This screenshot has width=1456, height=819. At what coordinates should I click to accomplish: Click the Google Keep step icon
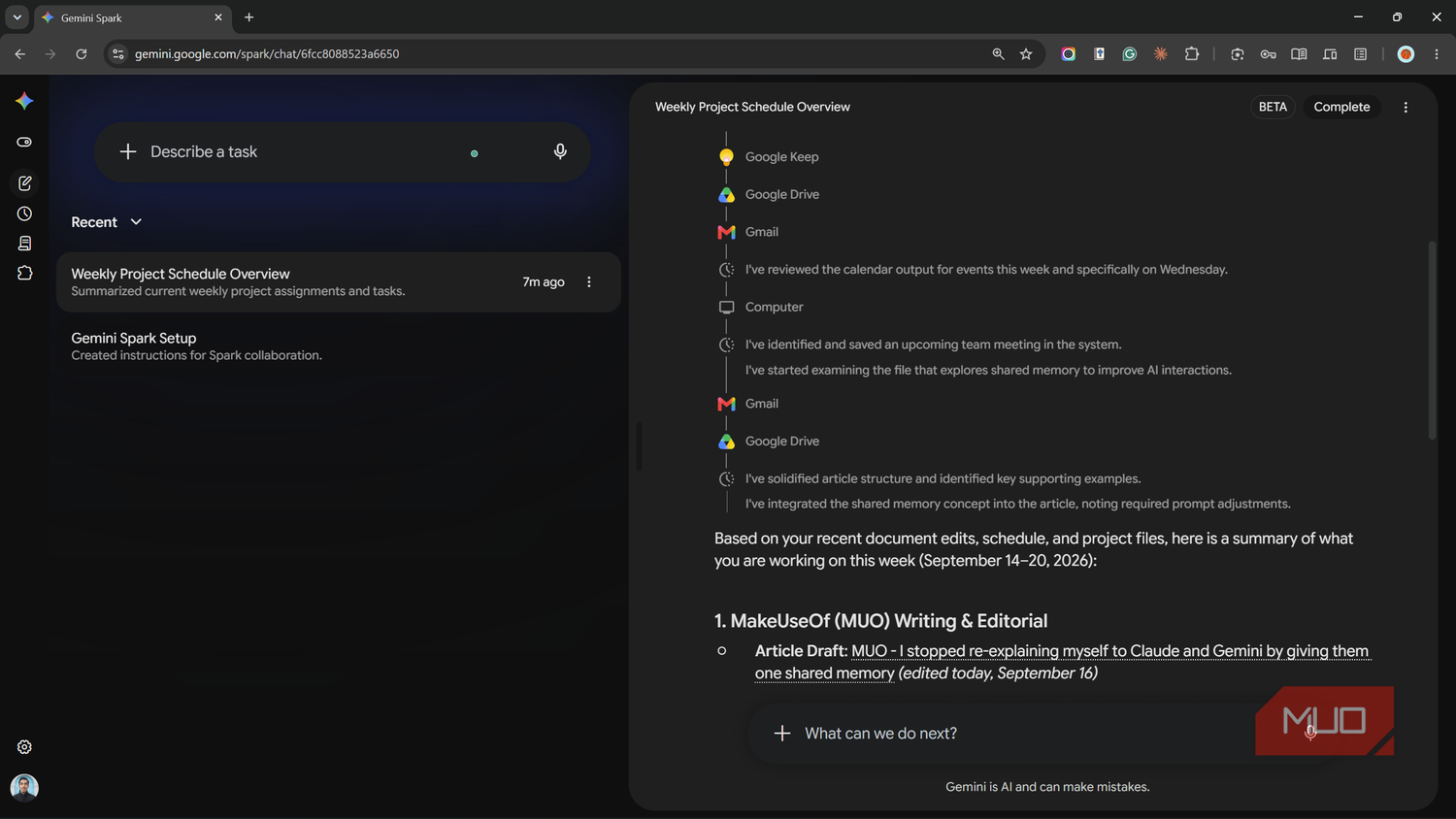726,157
